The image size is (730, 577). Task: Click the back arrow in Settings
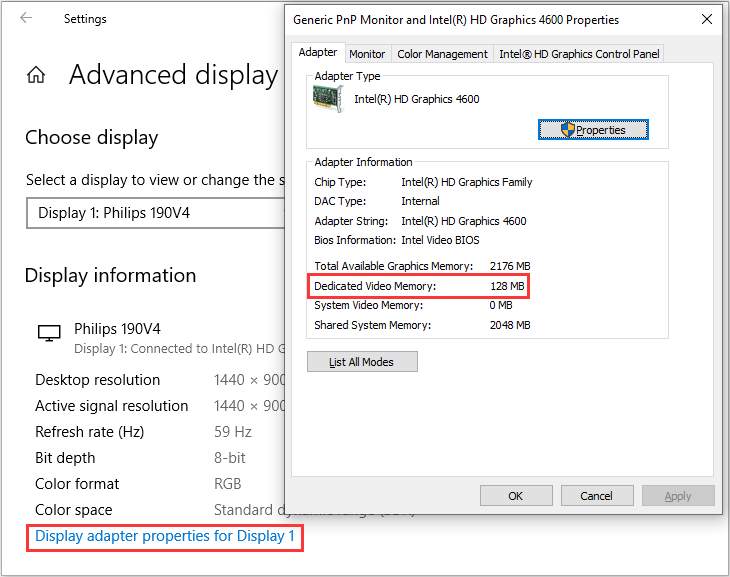[x=26, y=18]
